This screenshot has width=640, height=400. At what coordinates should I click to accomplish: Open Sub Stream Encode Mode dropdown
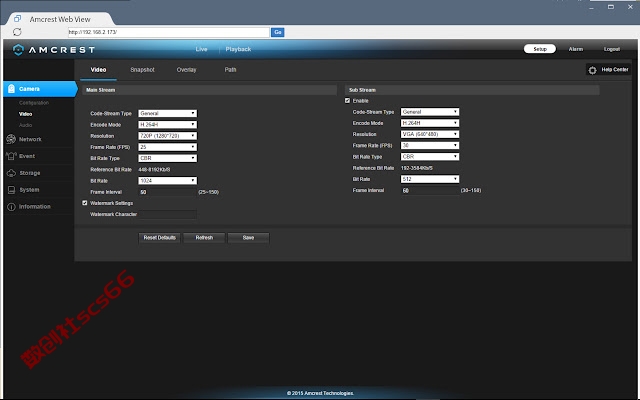(x=430, y=123)
